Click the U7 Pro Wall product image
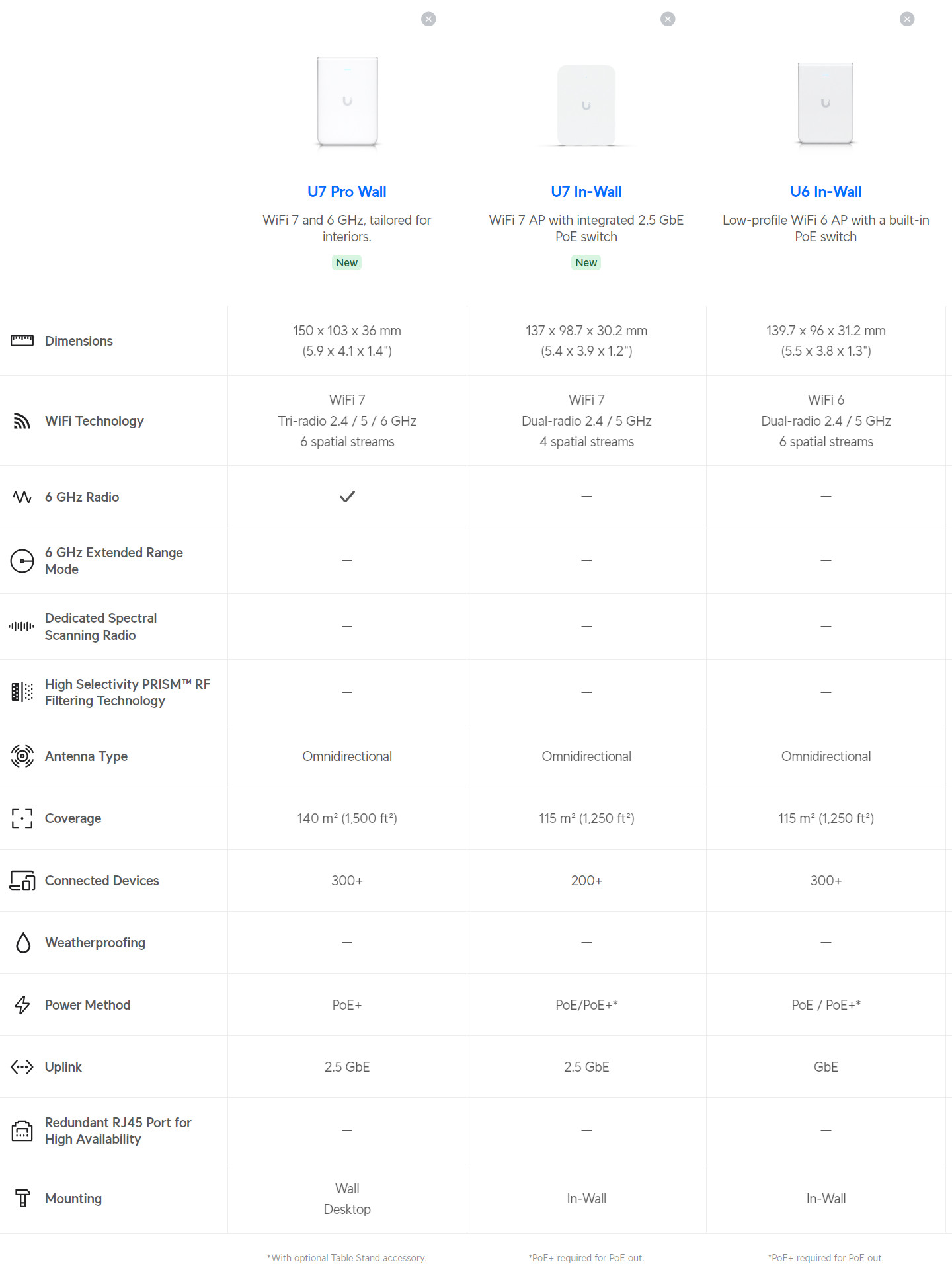 (347, 102)
